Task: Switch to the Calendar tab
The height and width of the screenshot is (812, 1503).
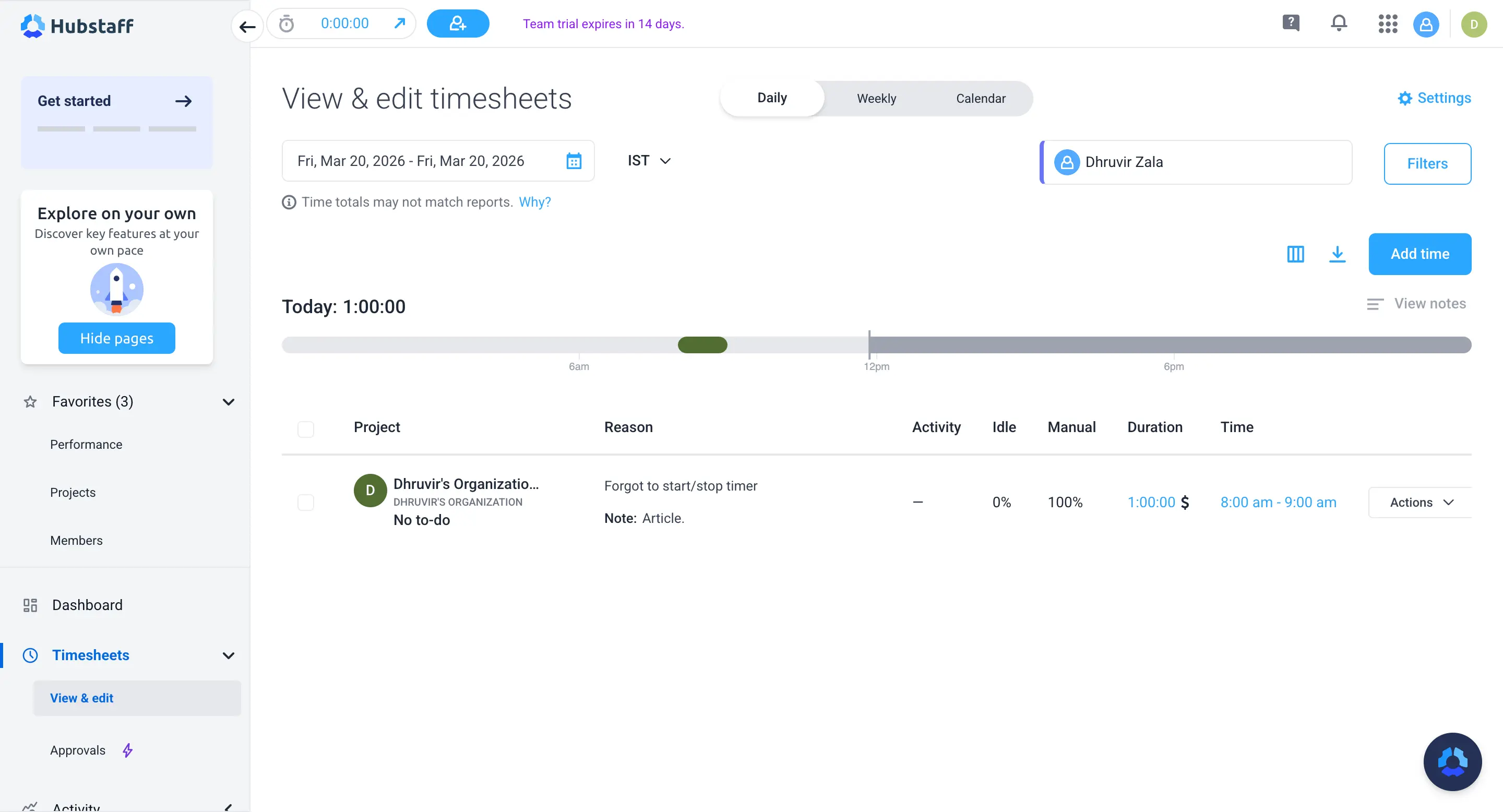Action: click(x=980, y=99)
